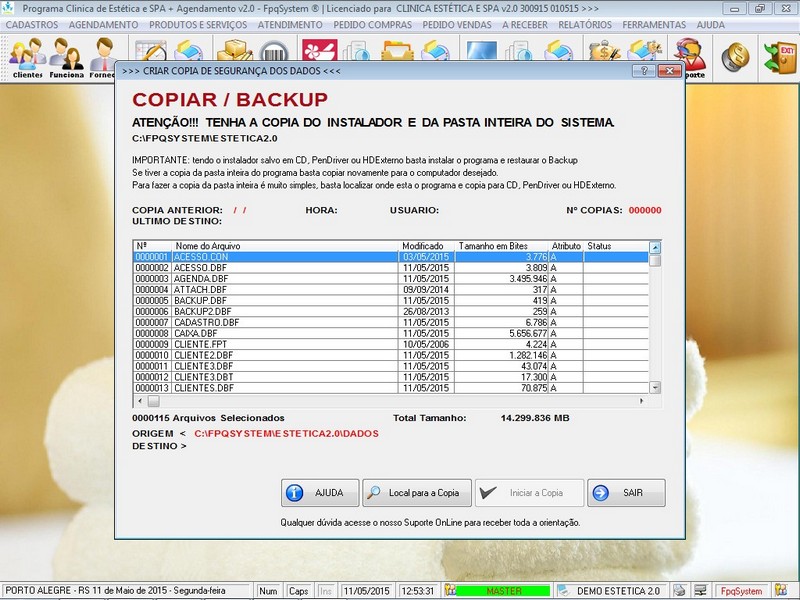
Task: Click the horizontal scroll right arrow
Action: tap(641, 401)
